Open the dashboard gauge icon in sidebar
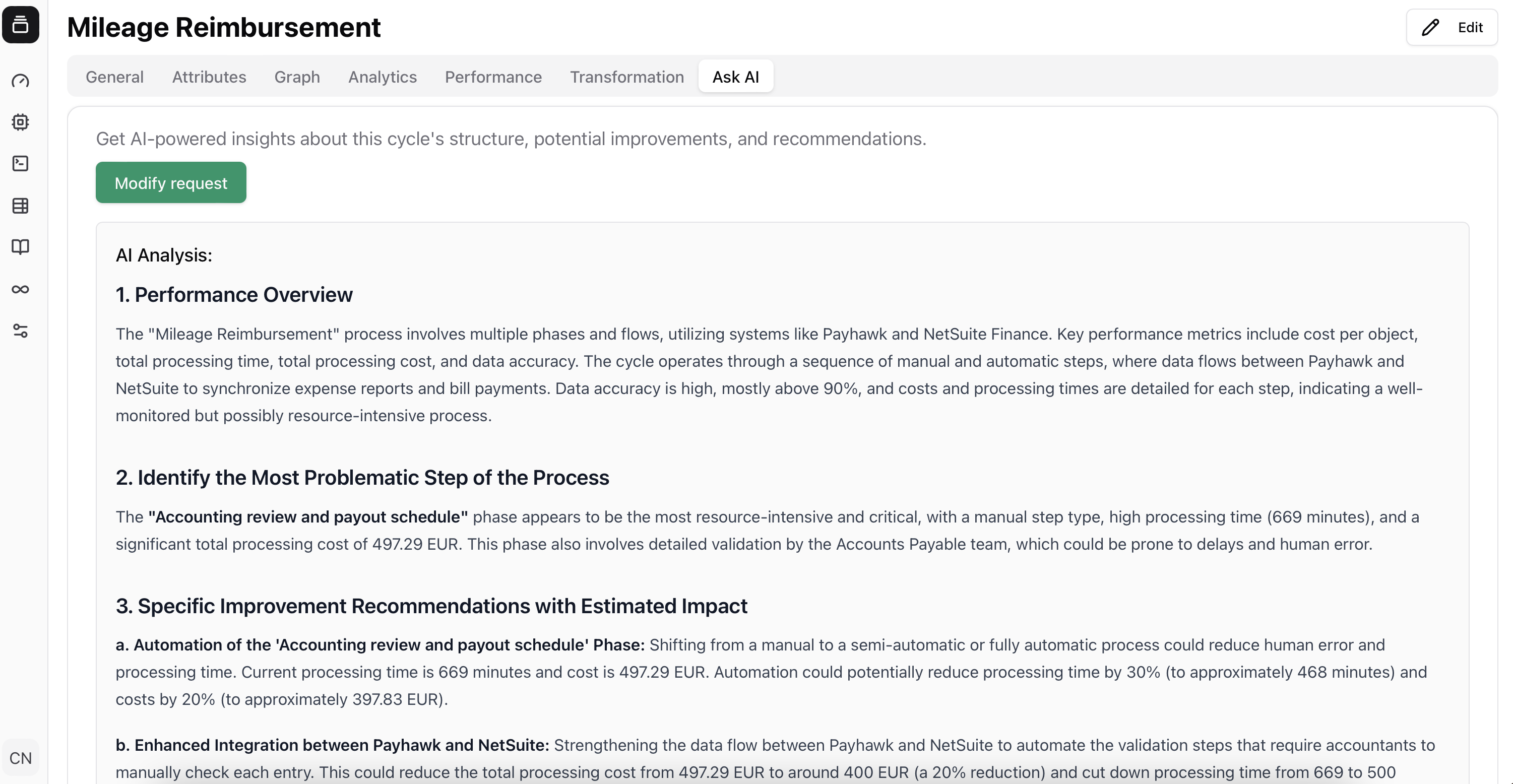Screen dimensions: 1513x784 21,81
